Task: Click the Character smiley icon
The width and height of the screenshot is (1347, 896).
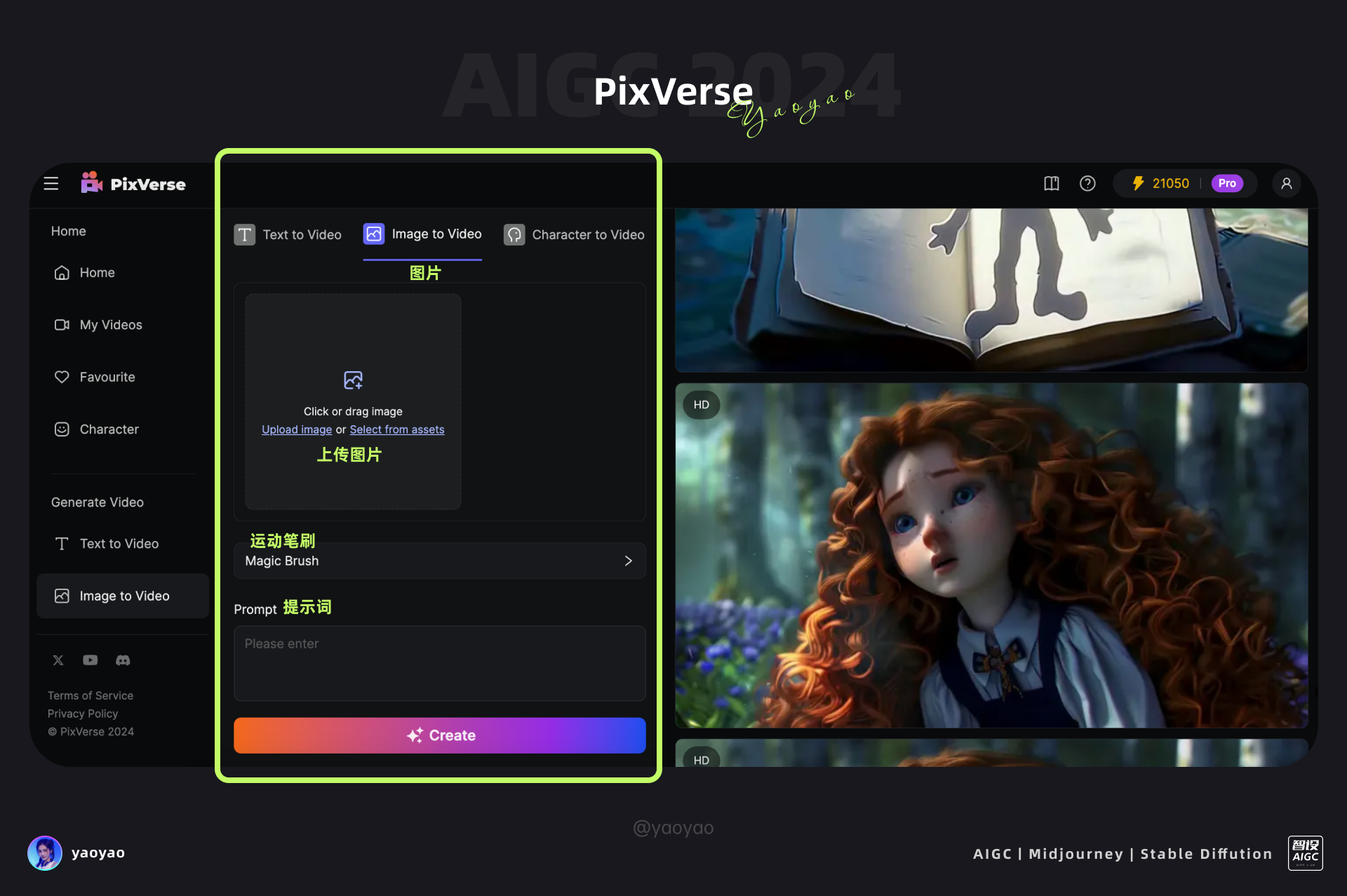Action: [x=62, y=429]
